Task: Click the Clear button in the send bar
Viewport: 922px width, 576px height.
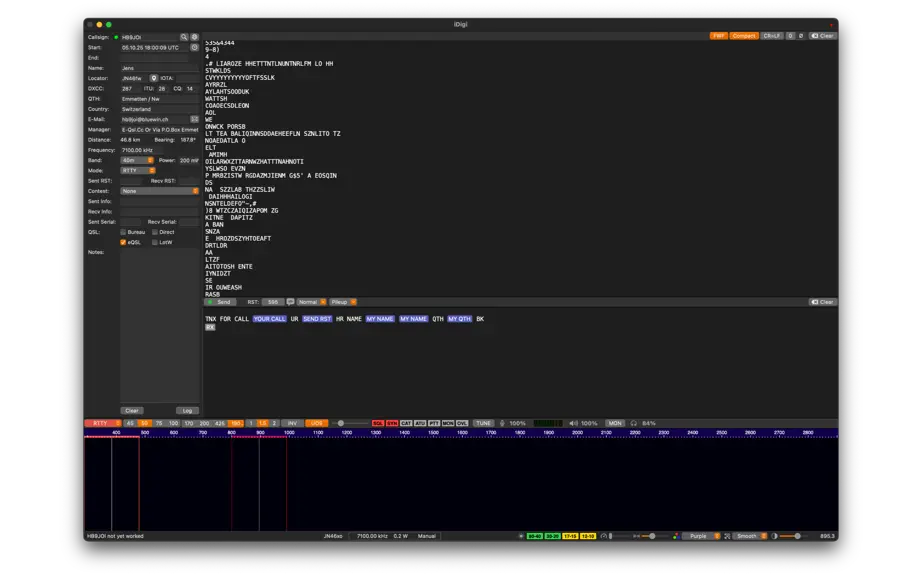Action: click(823, 302)
